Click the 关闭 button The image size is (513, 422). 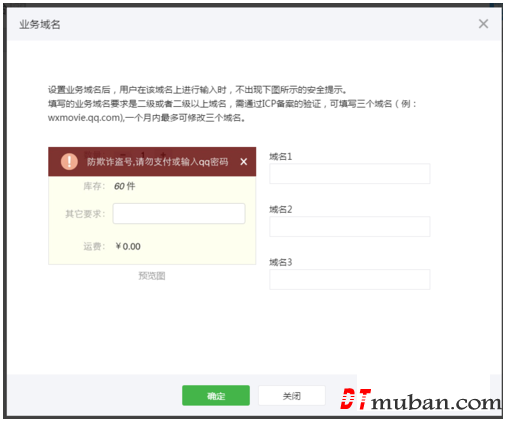pyautogui.click(x=292, y=395)
